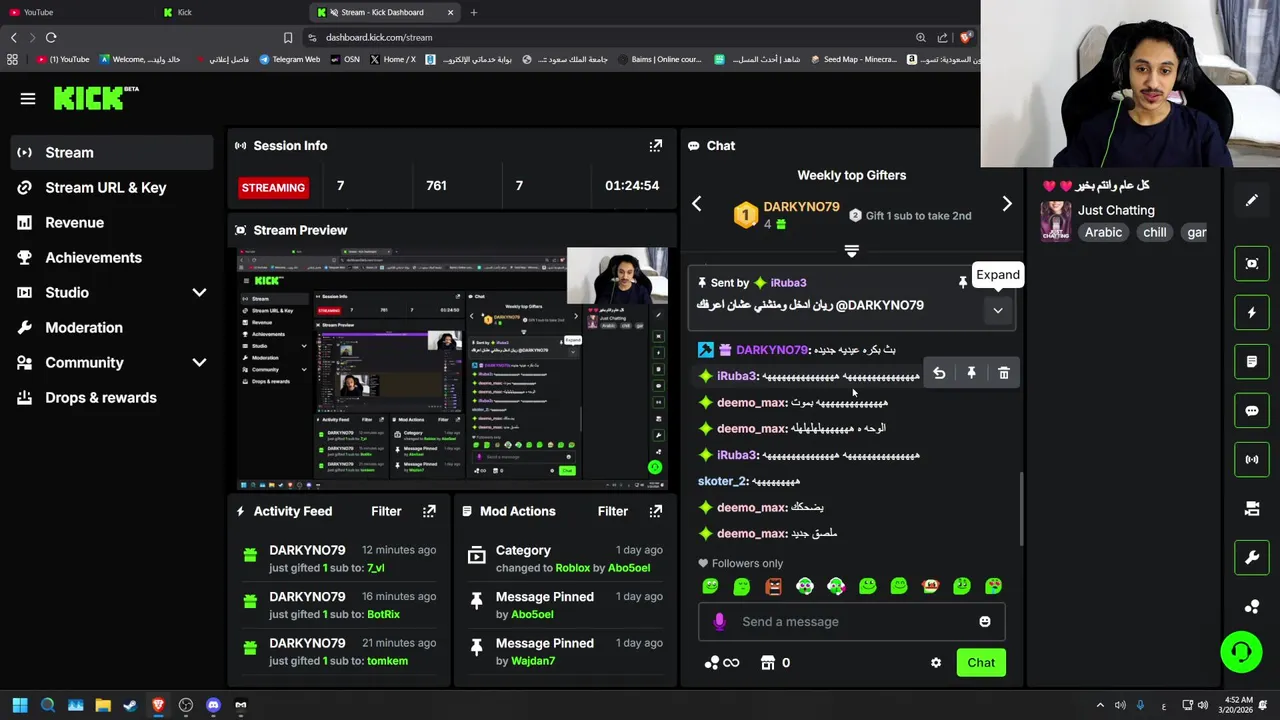Unpin the pinned message via pin icon
The image size is (1280, 720).
coord(962,283)
